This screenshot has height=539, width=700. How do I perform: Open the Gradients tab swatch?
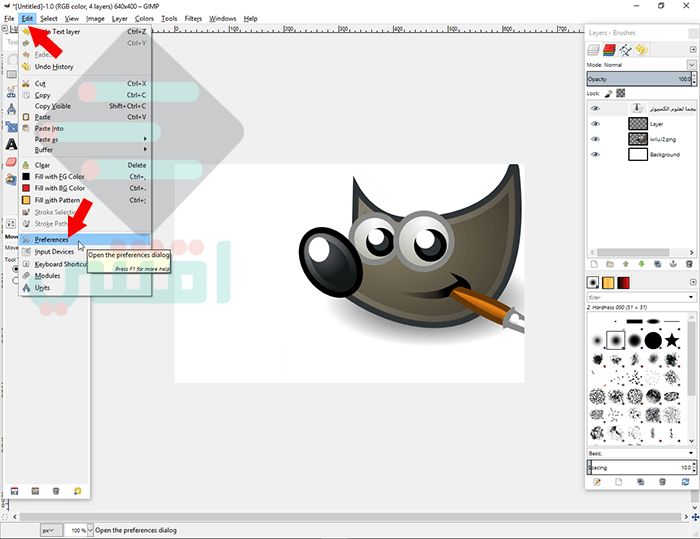click(623, 283)
